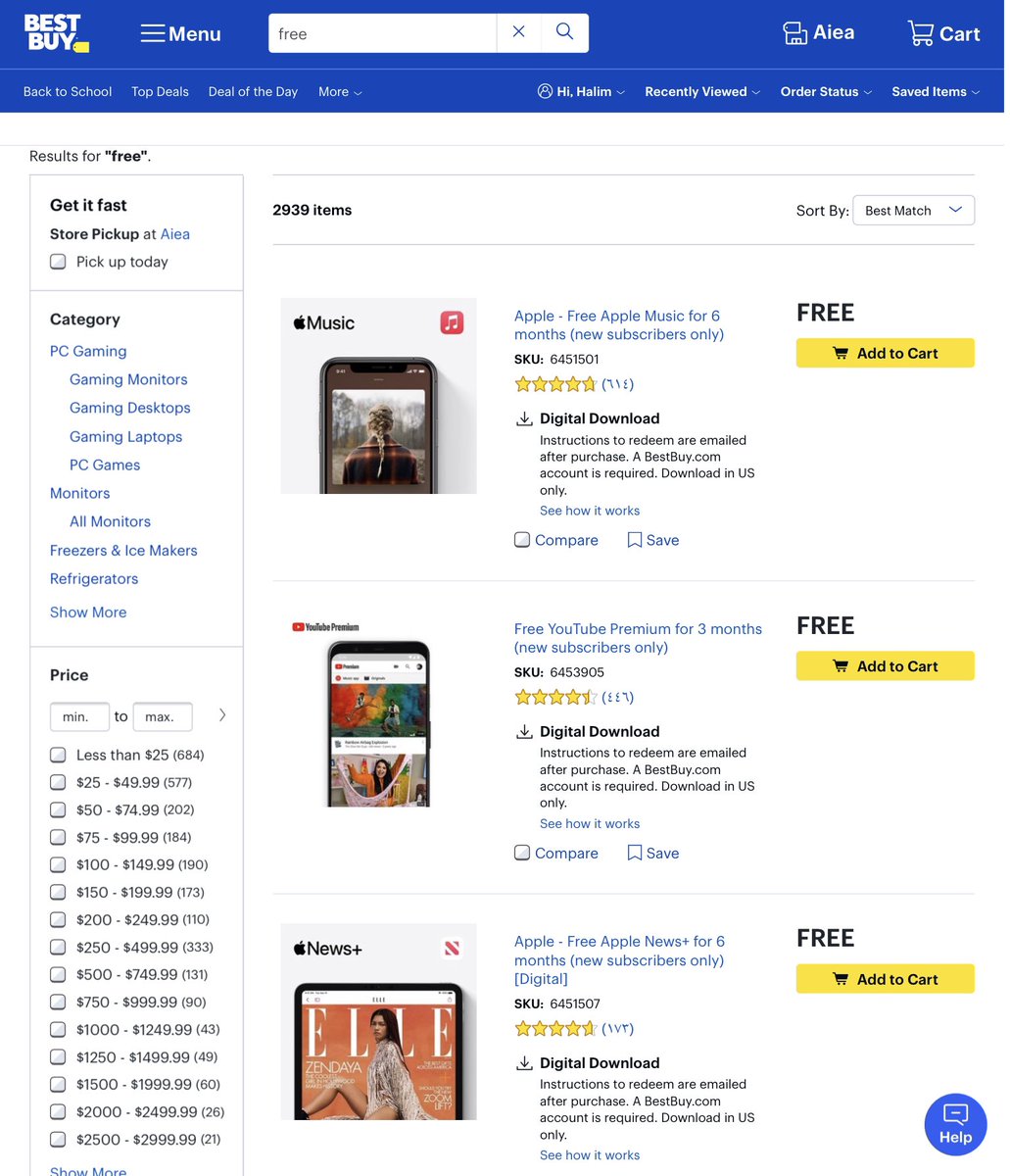
Task: Add Apple News+ offer to cart
Action: (x=886, y=979)
